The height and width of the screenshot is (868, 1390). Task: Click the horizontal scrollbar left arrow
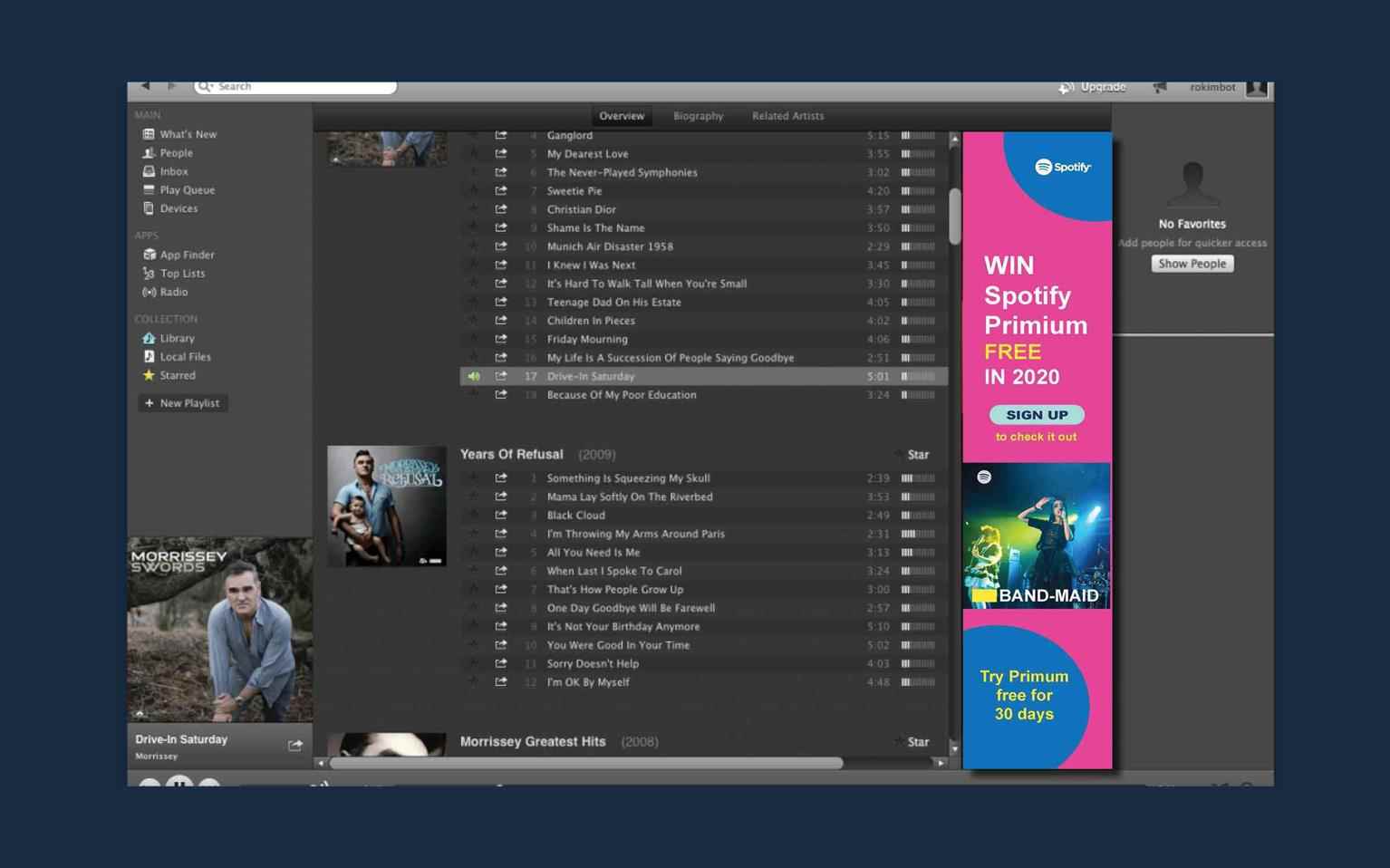pos(321,763)
